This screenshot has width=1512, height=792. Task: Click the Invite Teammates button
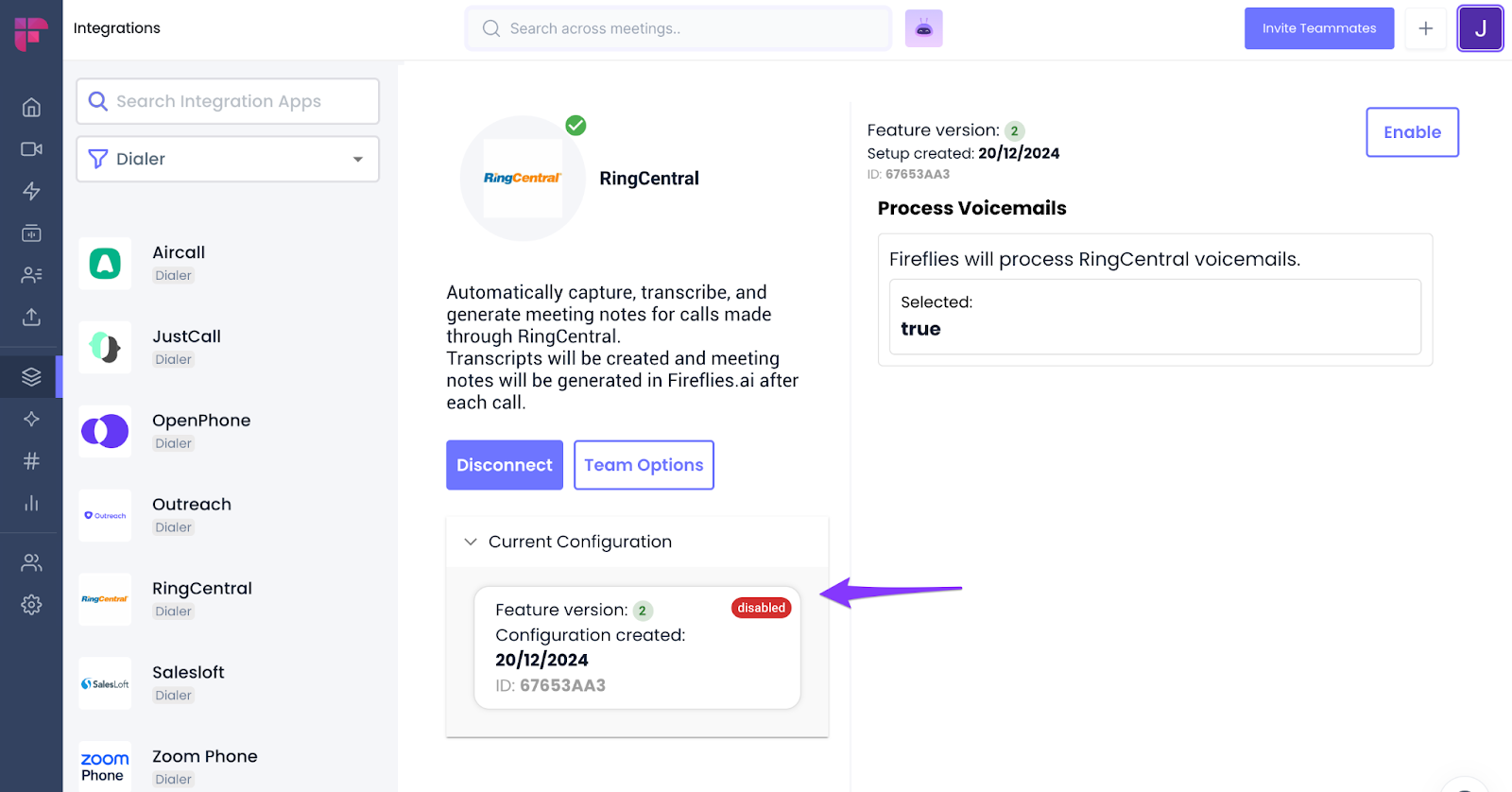pyautogui.click(x=1318, y=28)
